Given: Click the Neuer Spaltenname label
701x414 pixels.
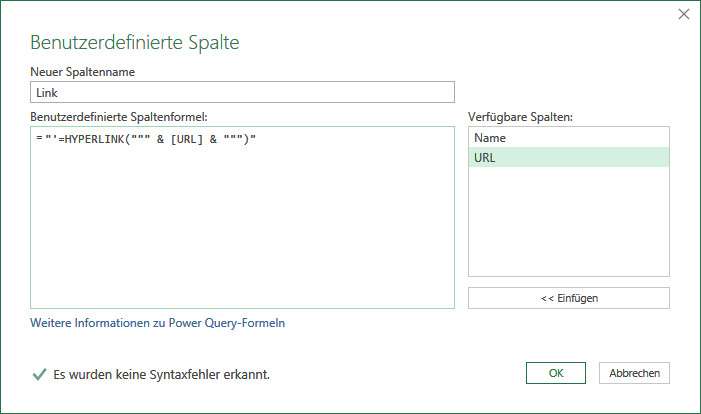Looking at the screenshot, I should pos(83,72).
